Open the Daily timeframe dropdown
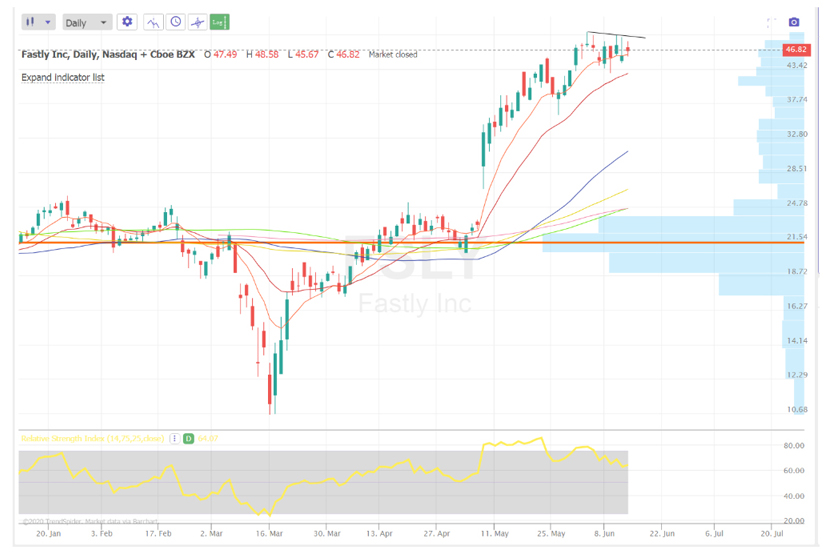The height and width of the screenshot is (556, 829). (87, 22)
